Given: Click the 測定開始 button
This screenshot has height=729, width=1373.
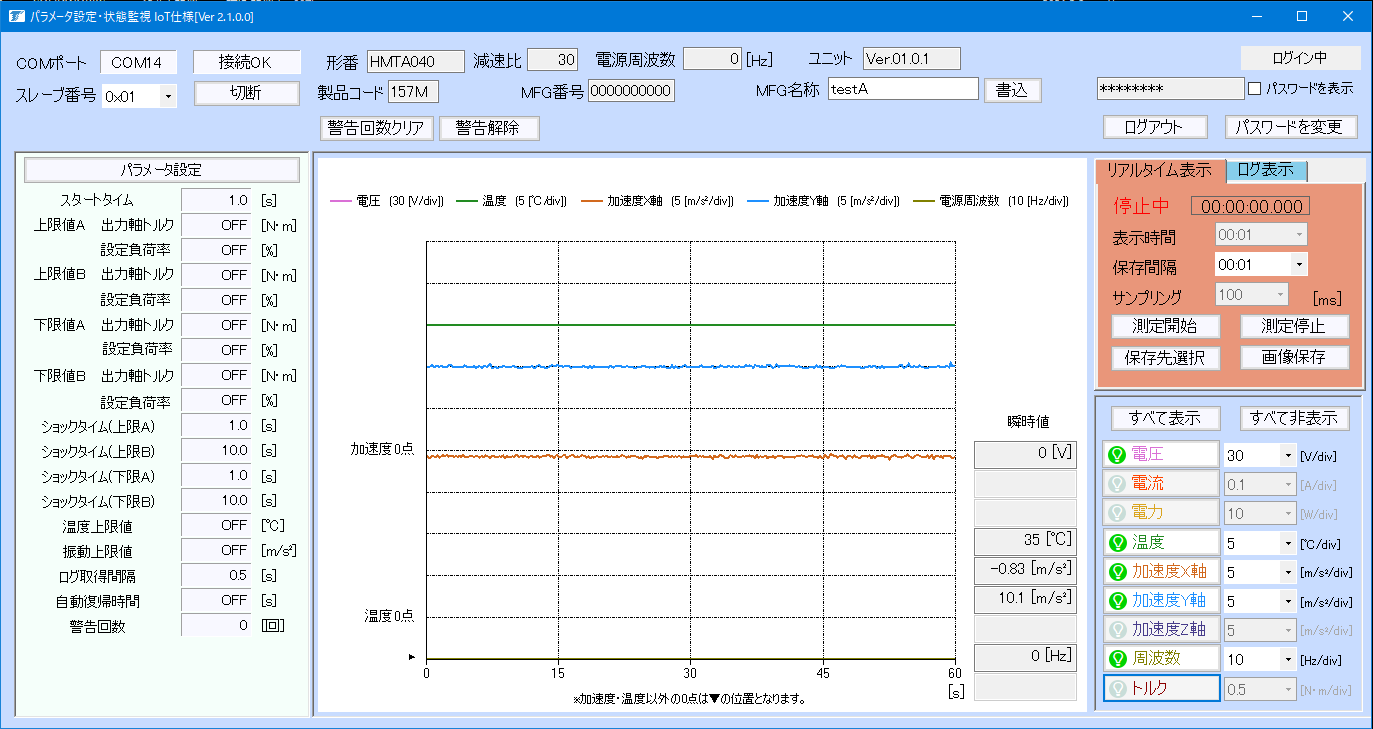Looking at the screenshot, I should coord(1165,327).
